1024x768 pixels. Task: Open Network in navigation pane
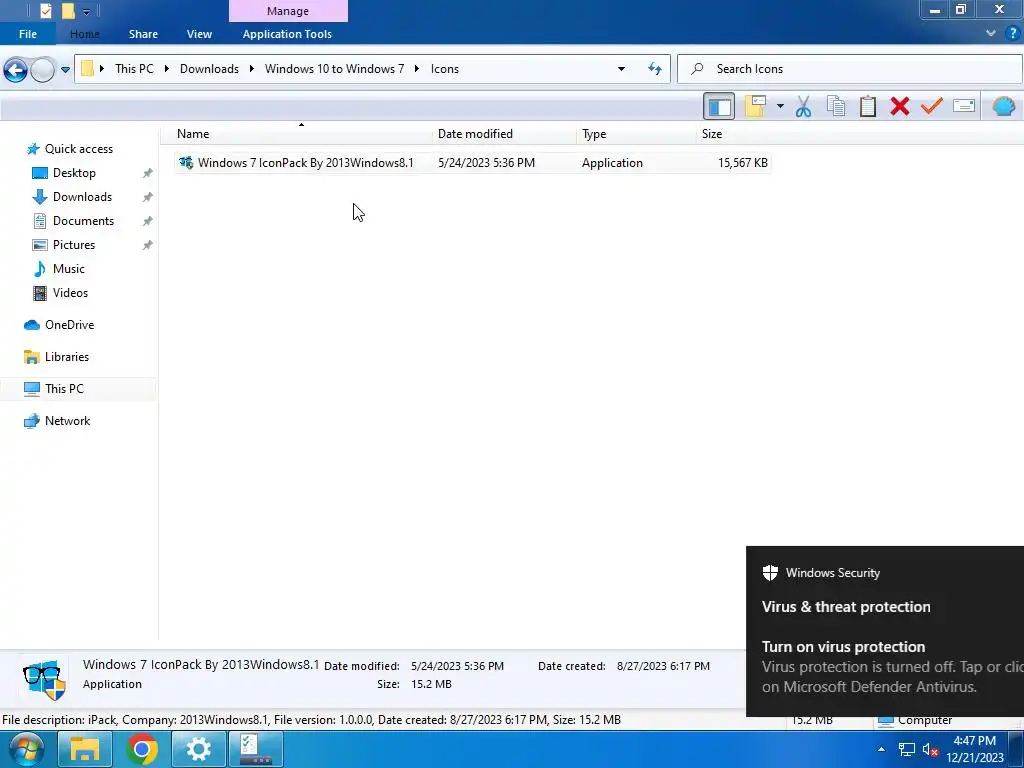coord(67,421)
